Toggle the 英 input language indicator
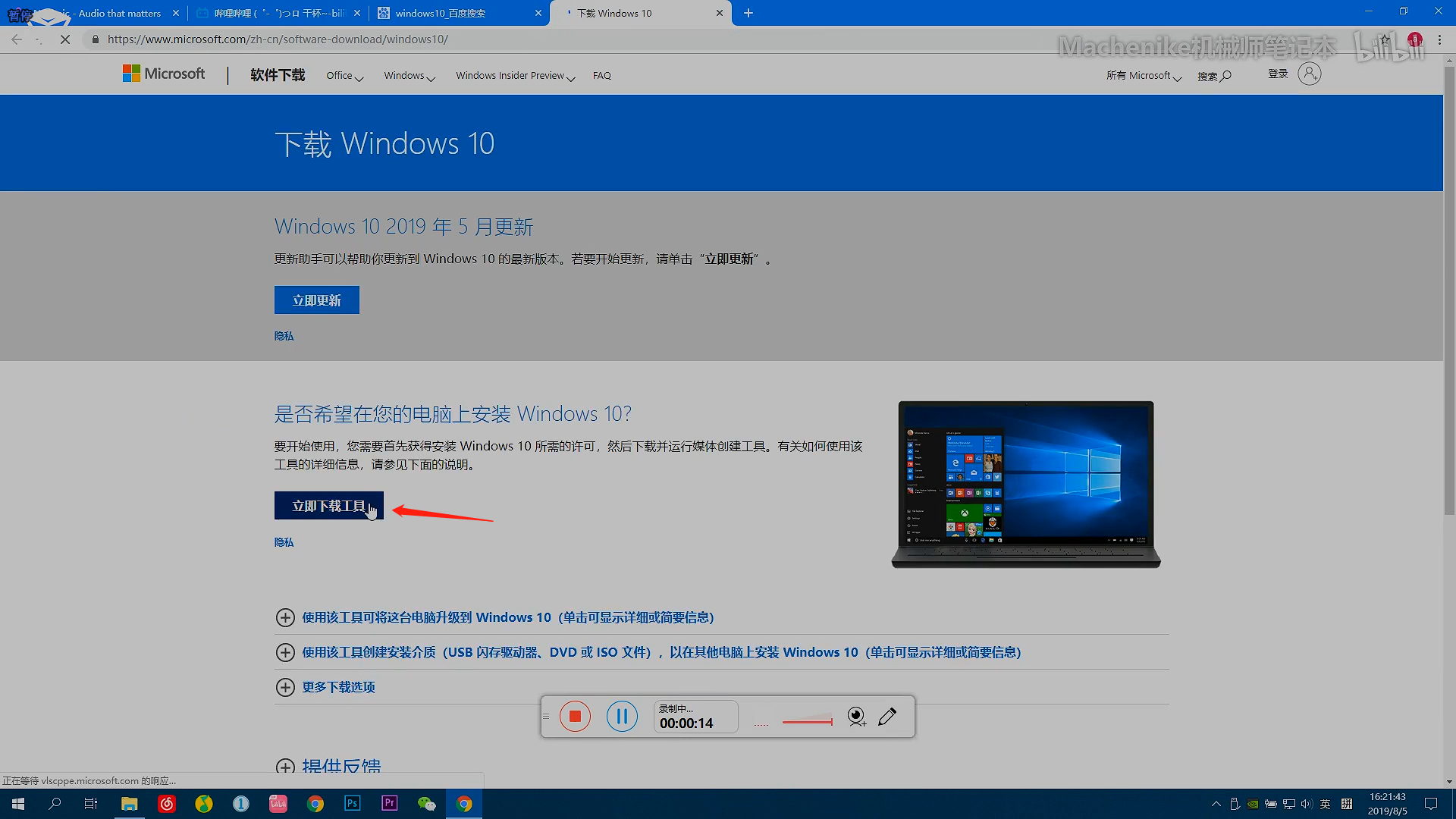Viewport: 1456px width, 819px height. [1325, 804]
